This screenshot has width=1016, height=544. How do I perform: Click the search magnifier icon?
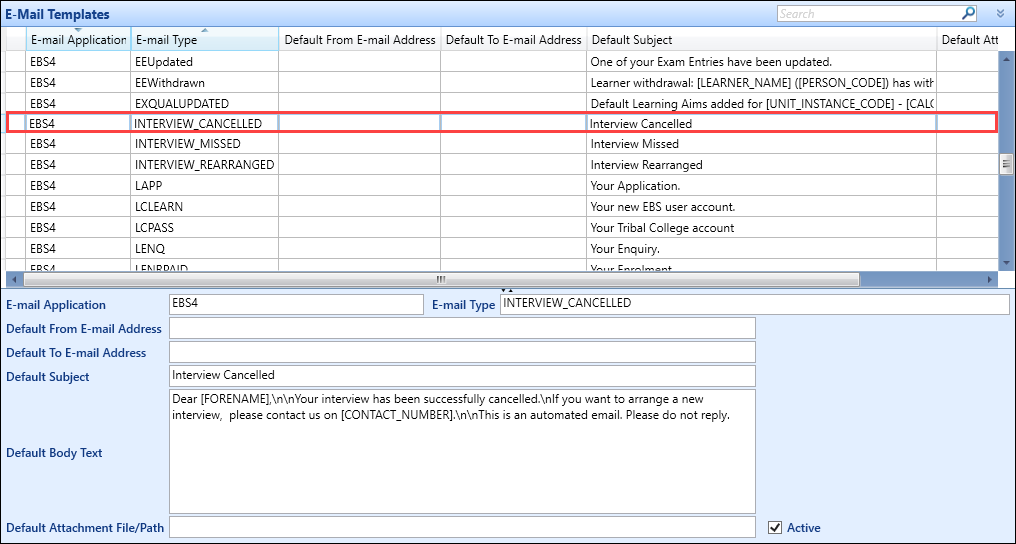click(x=968, y=13)
